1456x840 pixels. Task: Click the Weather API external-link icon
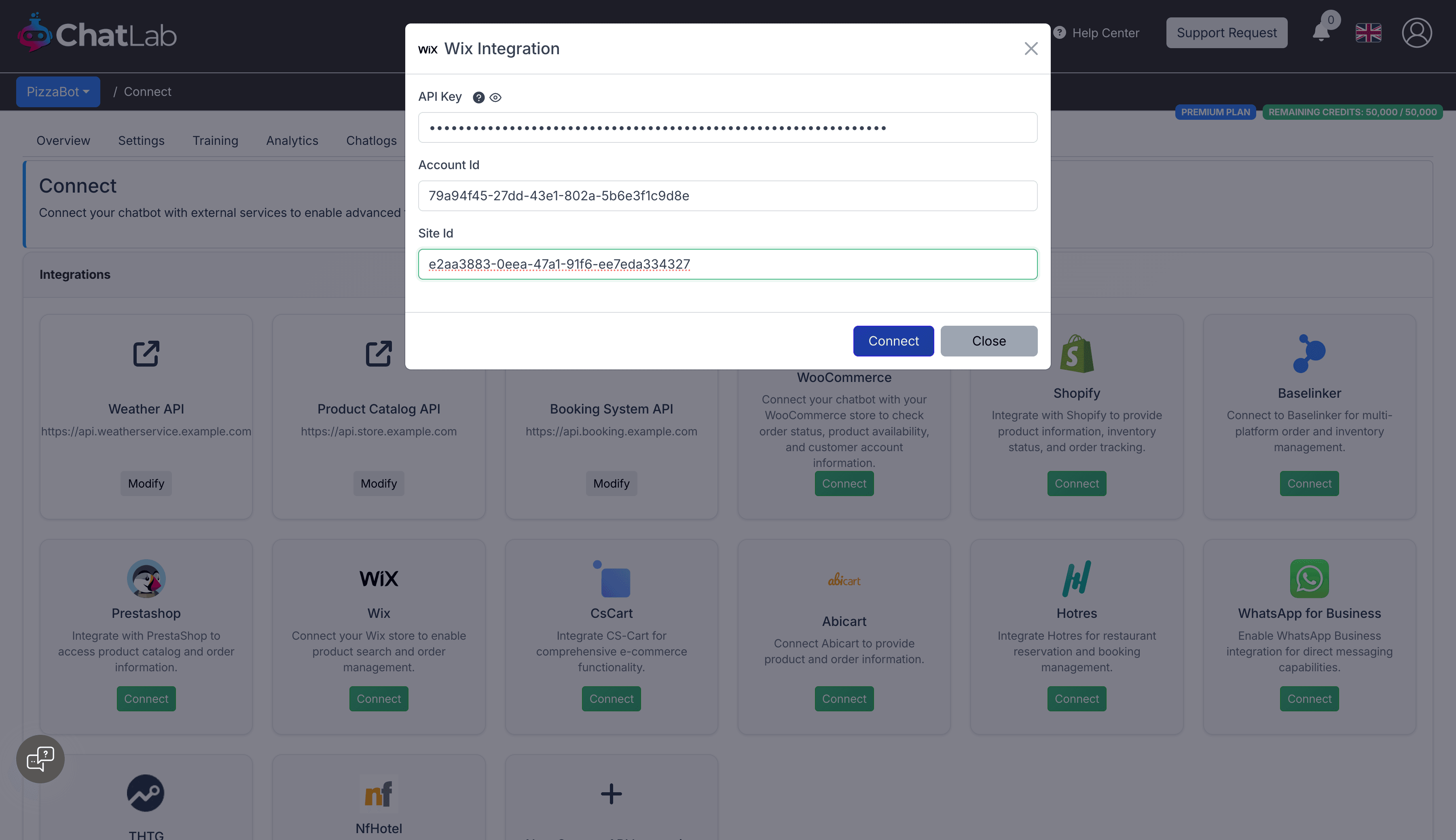tap(146, 353)
